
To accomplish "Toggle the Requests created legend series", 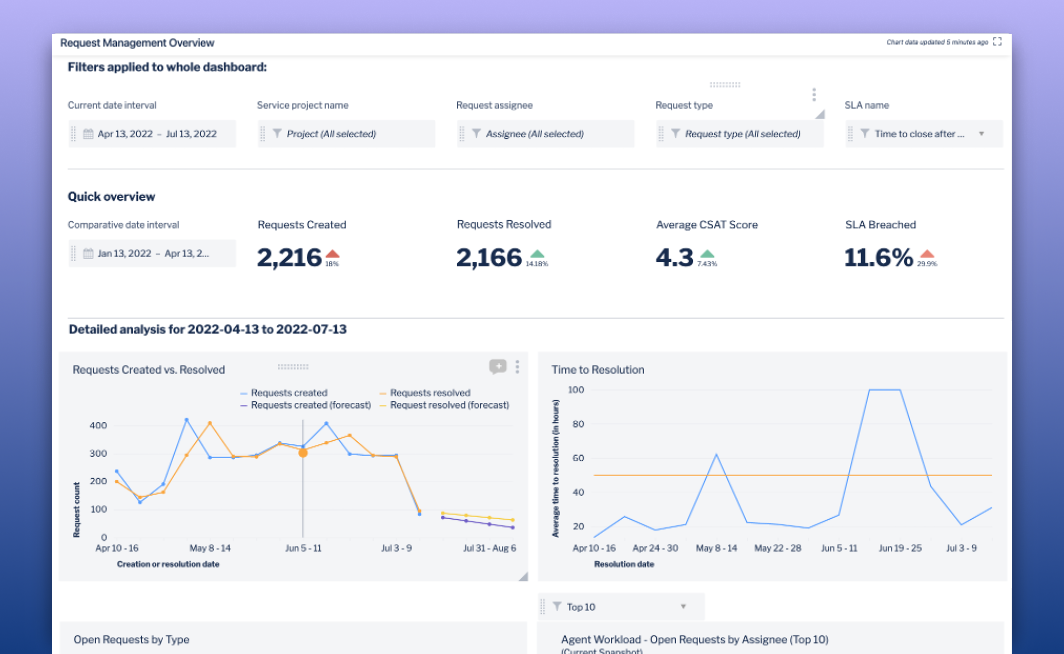I will [284, 393].
